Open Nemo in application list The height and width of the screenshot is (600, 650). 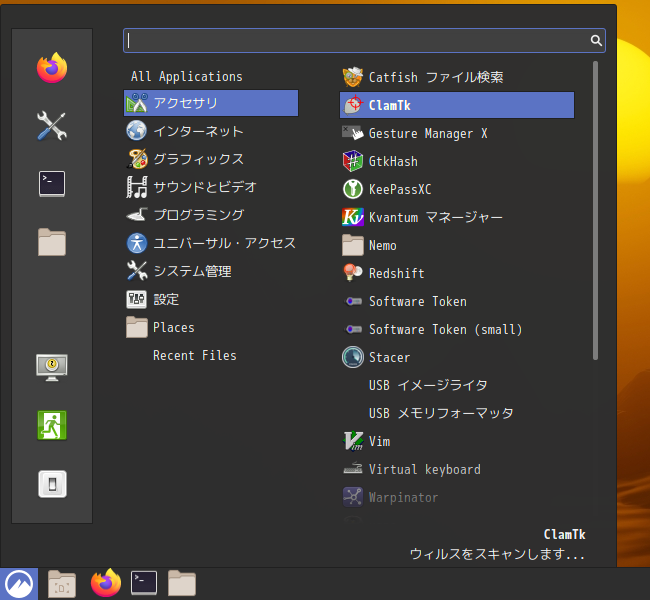point(457,245)
